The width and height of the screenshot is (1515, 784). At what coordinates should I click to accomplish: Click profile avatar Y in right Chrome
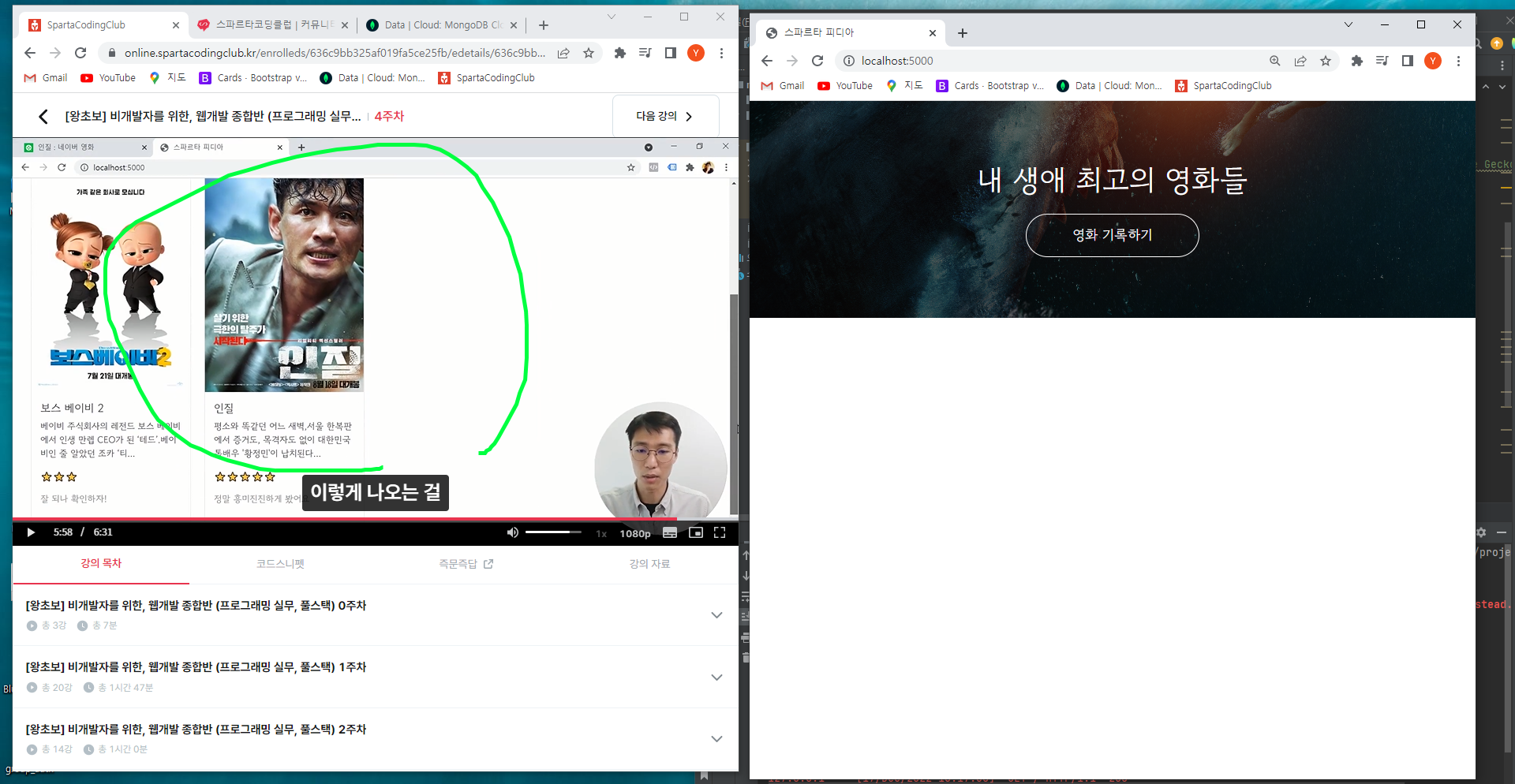click(1433, 61)
